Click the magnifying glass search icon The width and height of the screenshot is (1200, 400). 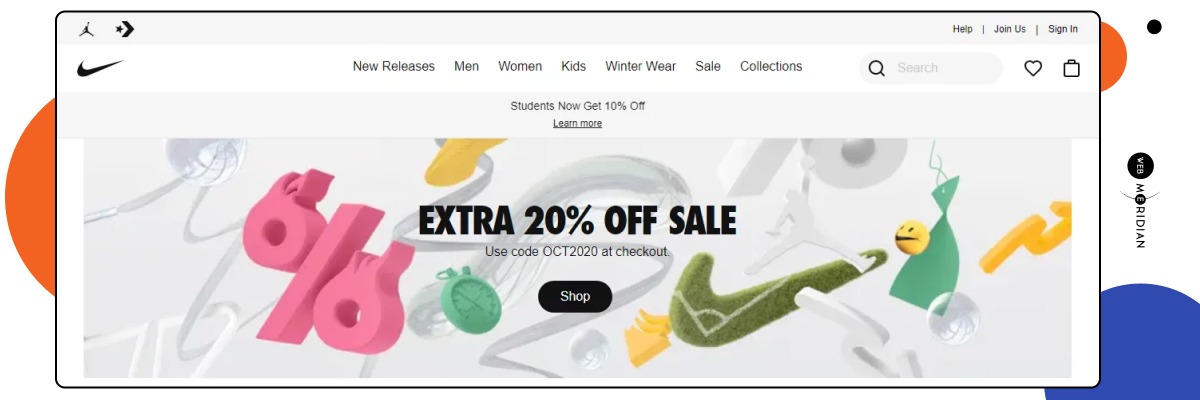click(877, 68)
